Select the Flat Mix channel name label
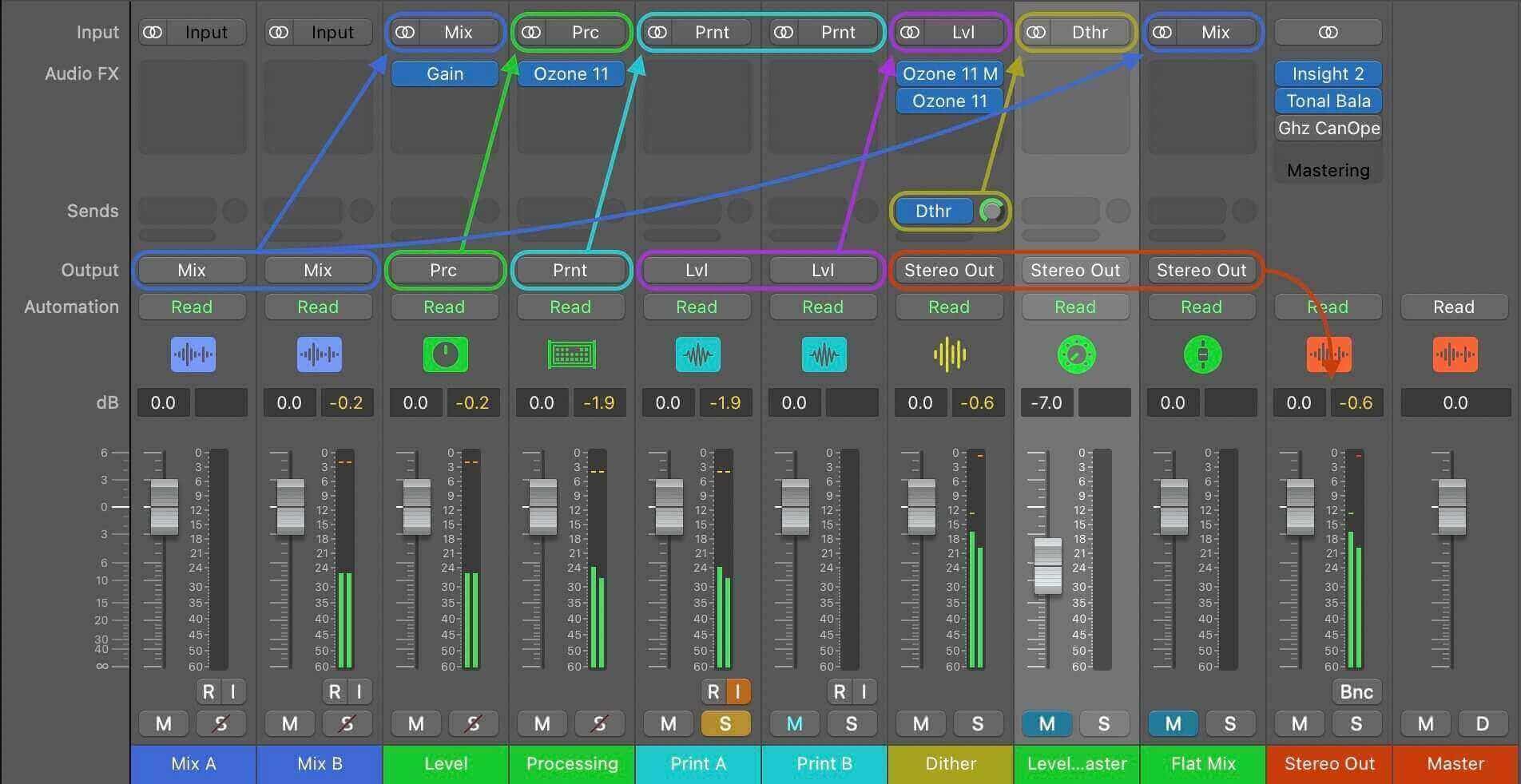 (1203, 764)
